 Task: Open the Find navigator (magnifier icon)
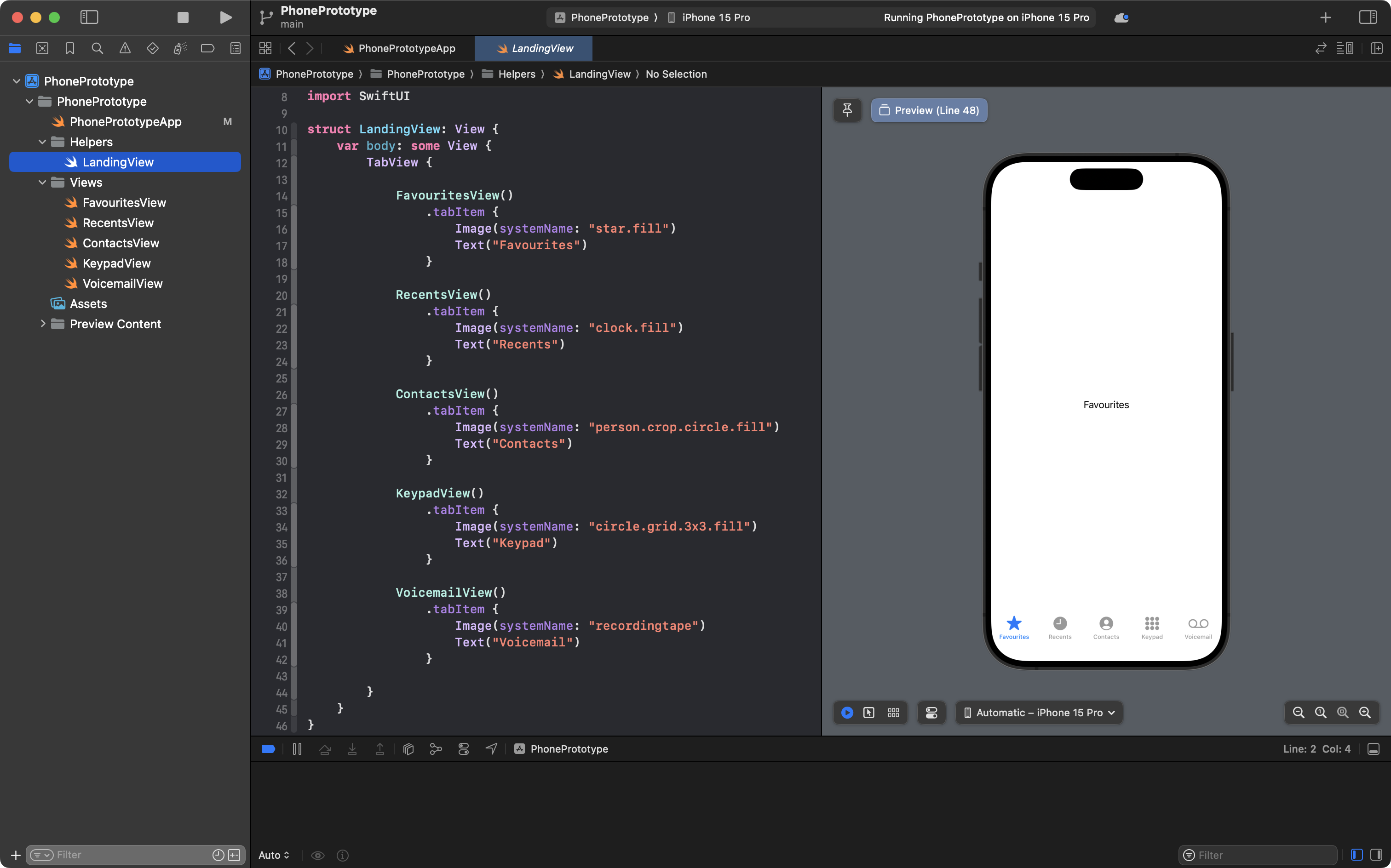coord(97,48)
